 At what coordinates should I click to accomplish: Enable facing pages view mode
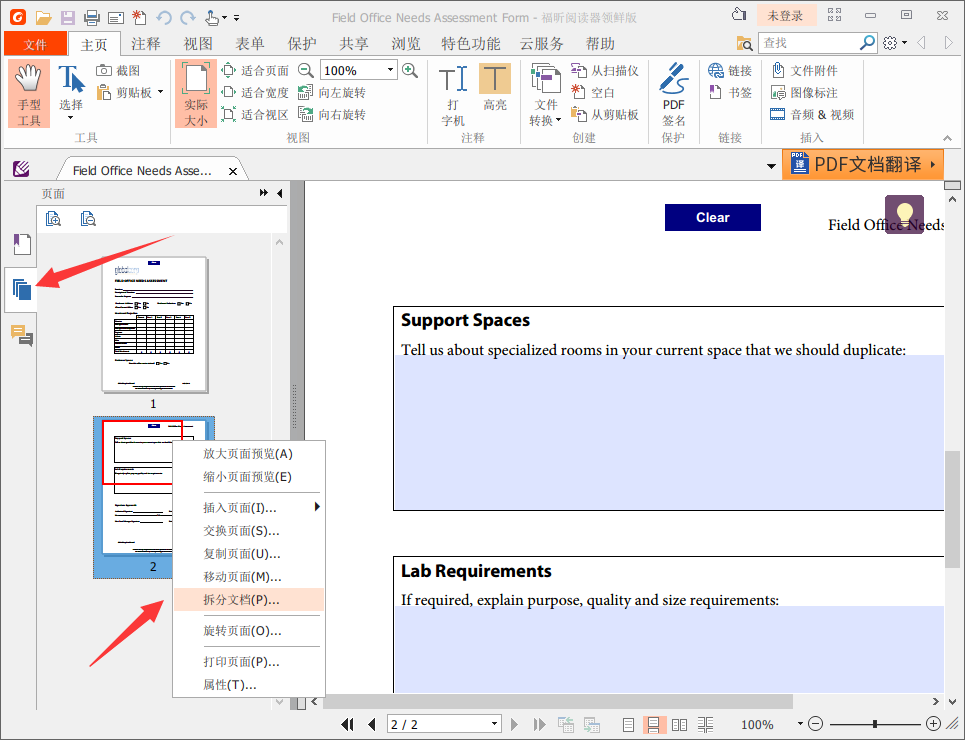coord(680,724)
